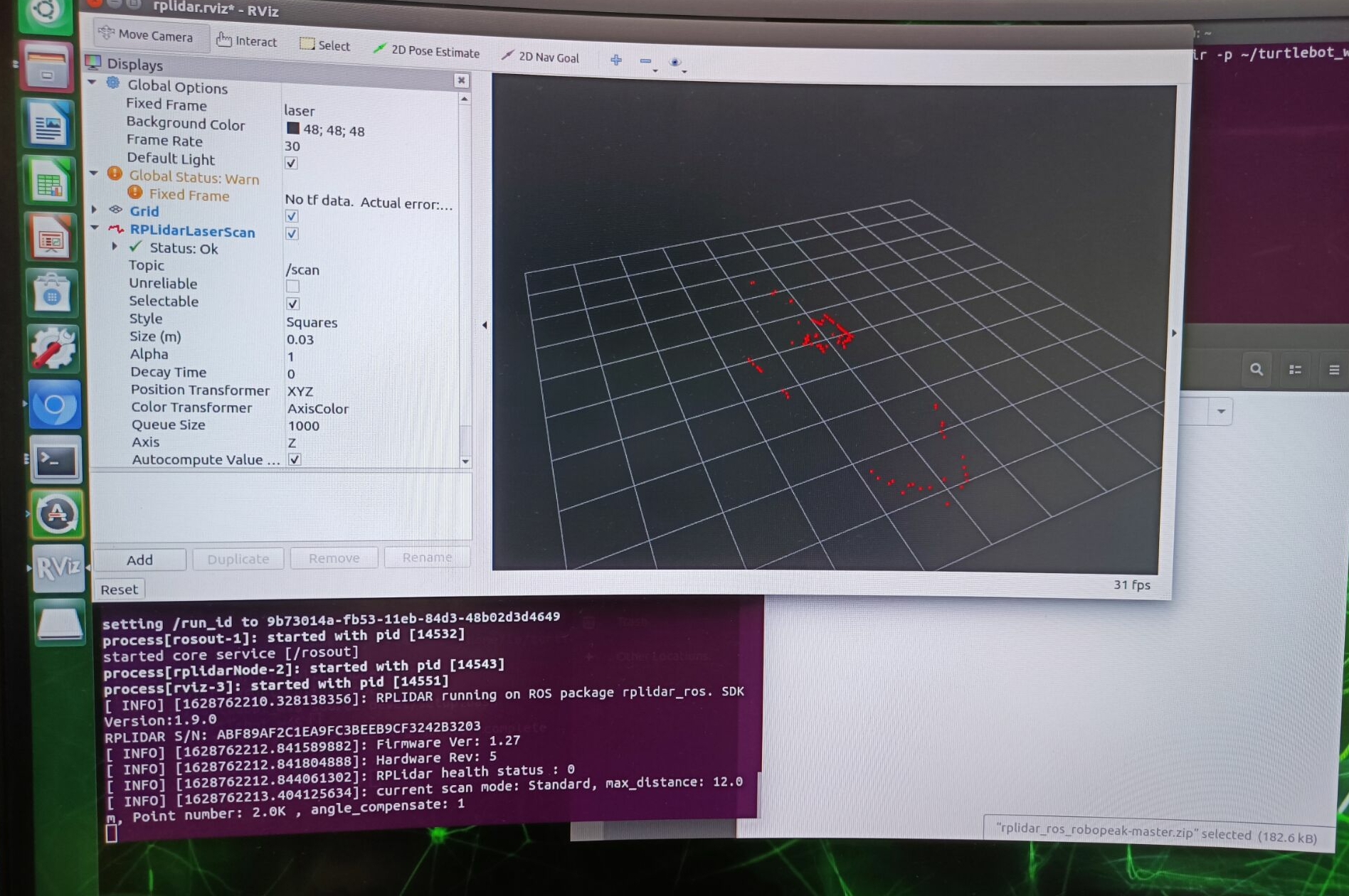Edit the Queue Size value 1000
This screenshot has height=896, width=1349.
(303, 426)
